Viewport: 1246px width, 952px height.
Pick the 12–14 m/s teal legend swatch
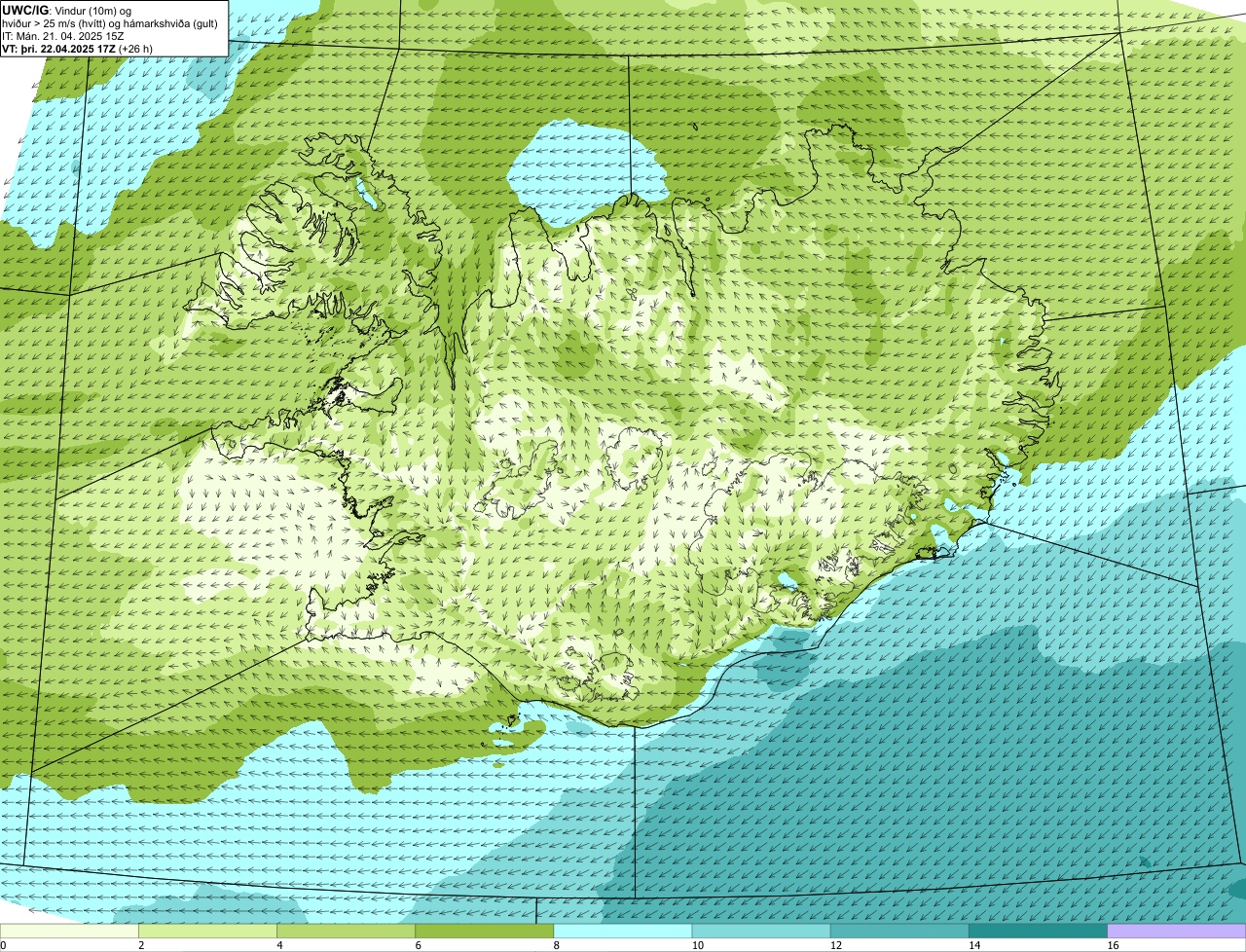[x=899, y=931]
